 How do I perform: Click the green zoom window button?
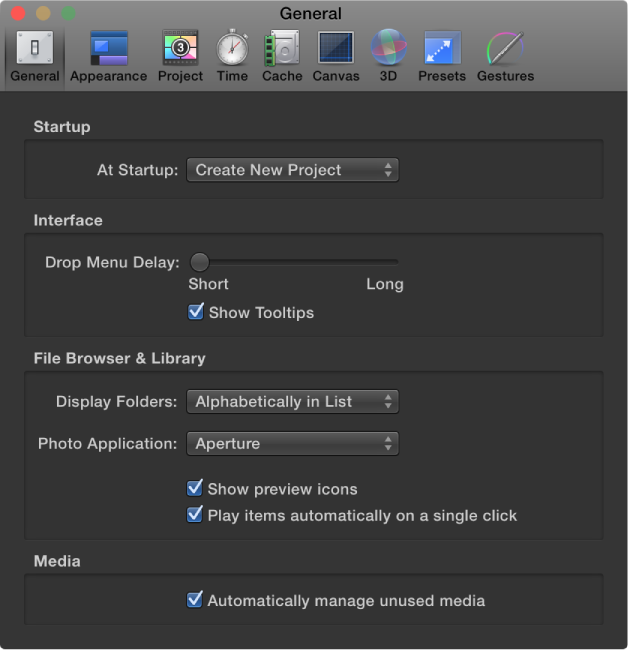click(x=69, y=13)
